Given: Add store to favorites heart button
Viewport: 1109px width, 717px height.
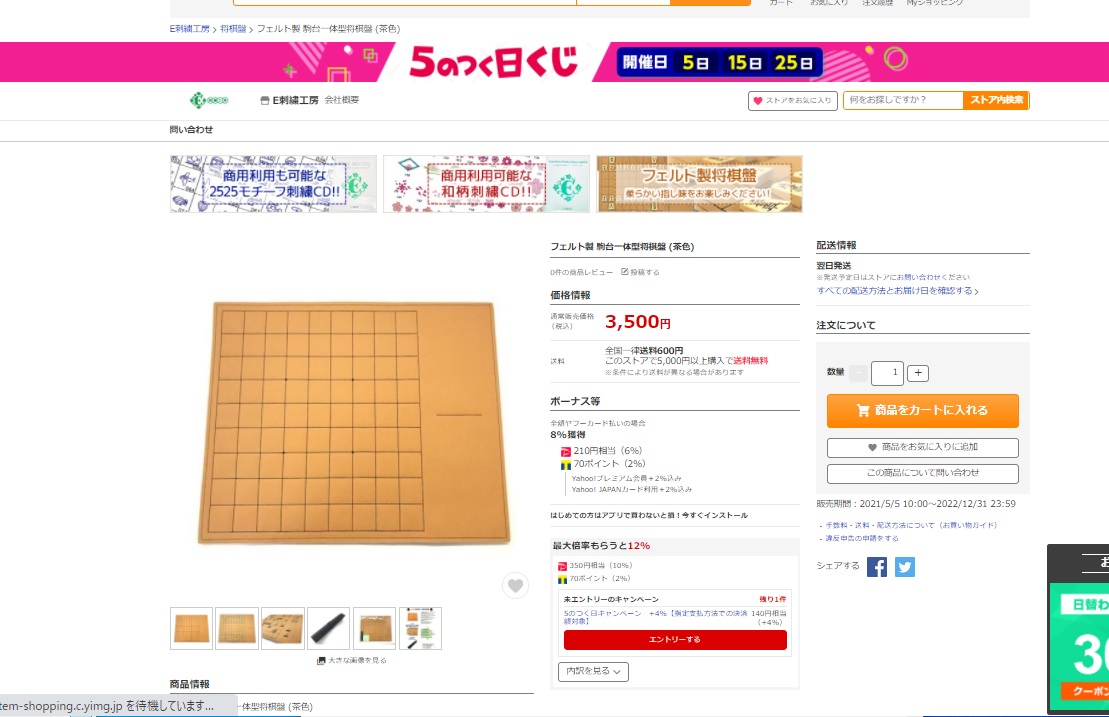Looking at the screenshot, I should click(793, 100).
